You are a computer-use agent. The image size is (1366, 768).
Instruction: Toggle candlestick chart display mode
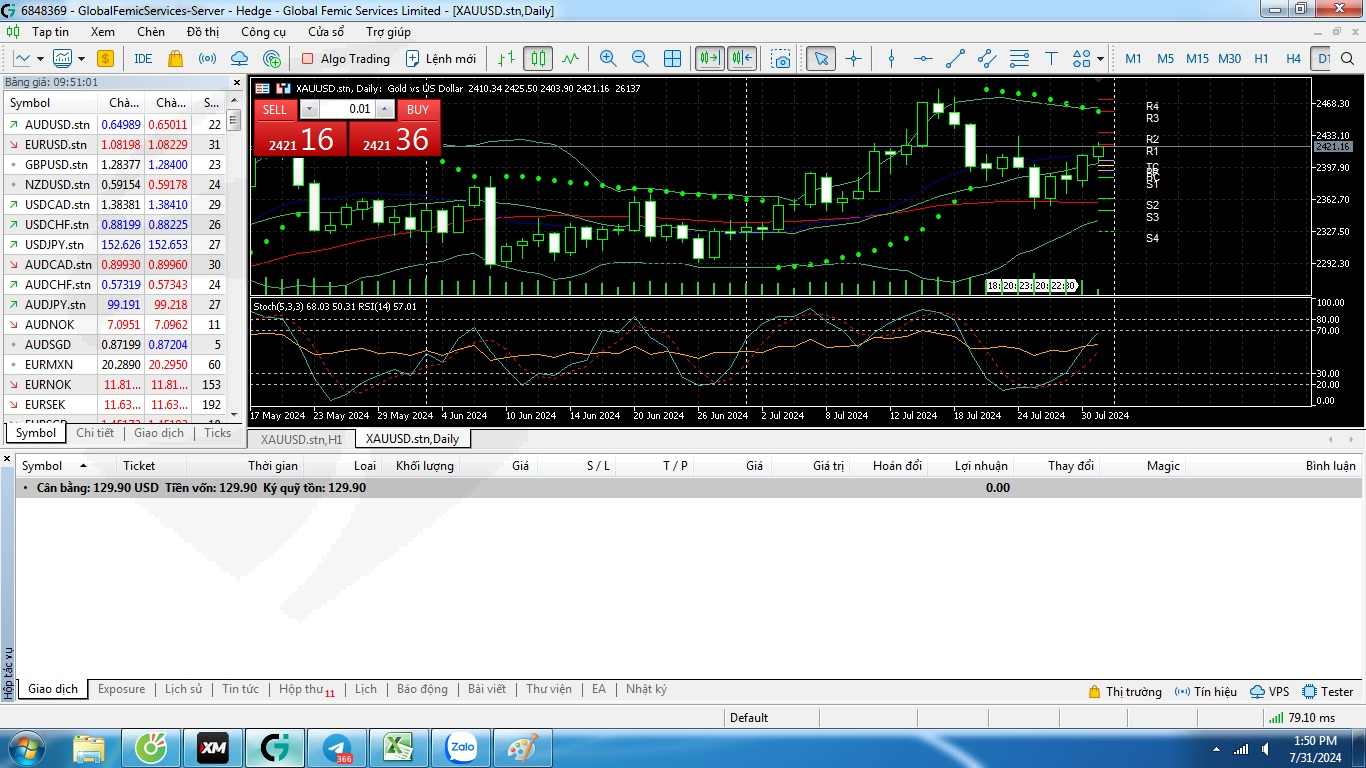point(538,59)
